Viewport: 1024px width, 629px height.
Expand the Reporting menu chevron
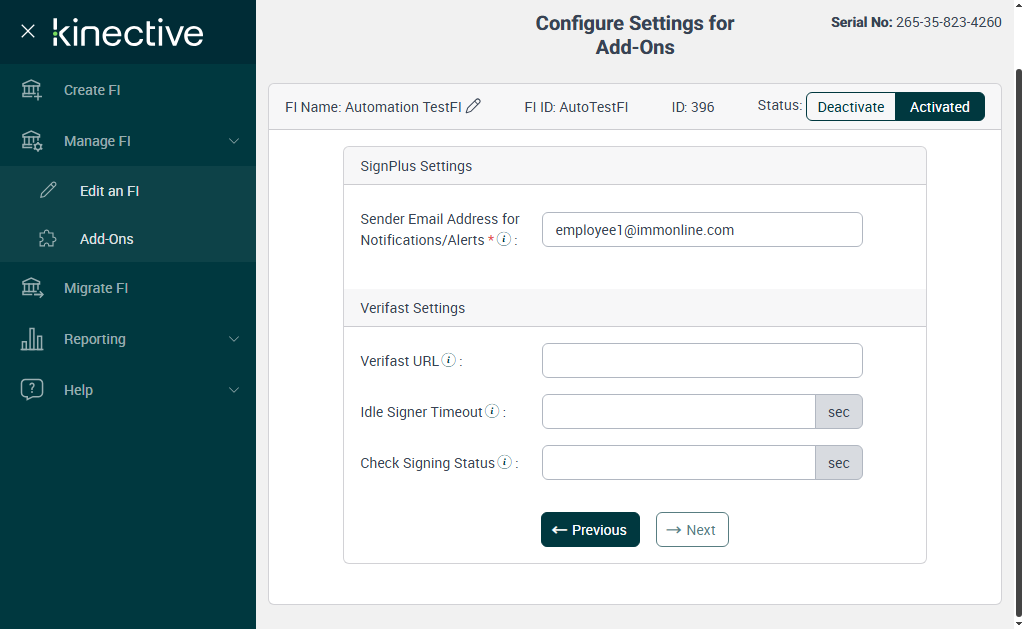pyautogui.click(x=234, y=339)
